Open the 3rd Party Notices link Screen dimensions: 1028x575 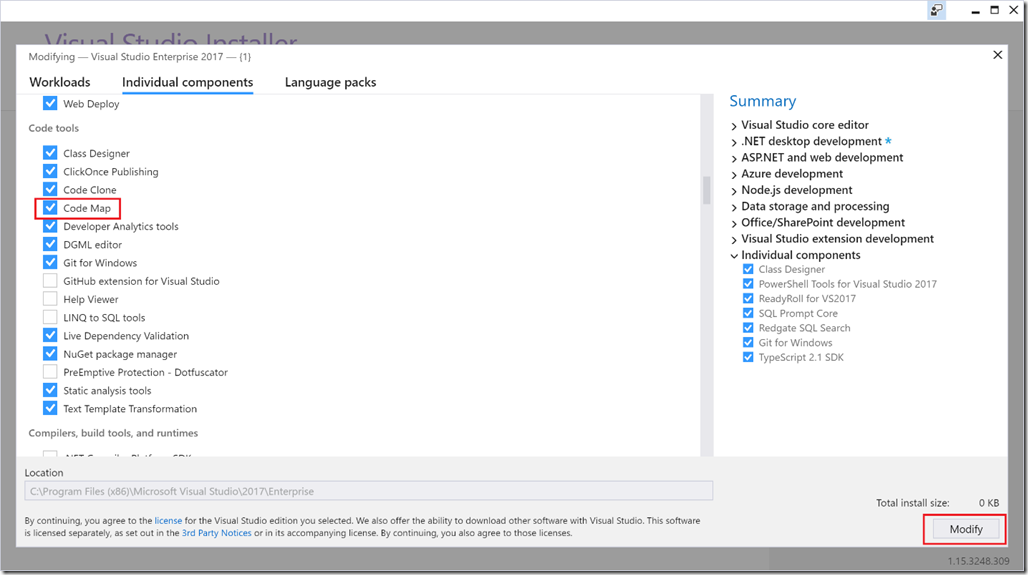click(x=216, y=533)
